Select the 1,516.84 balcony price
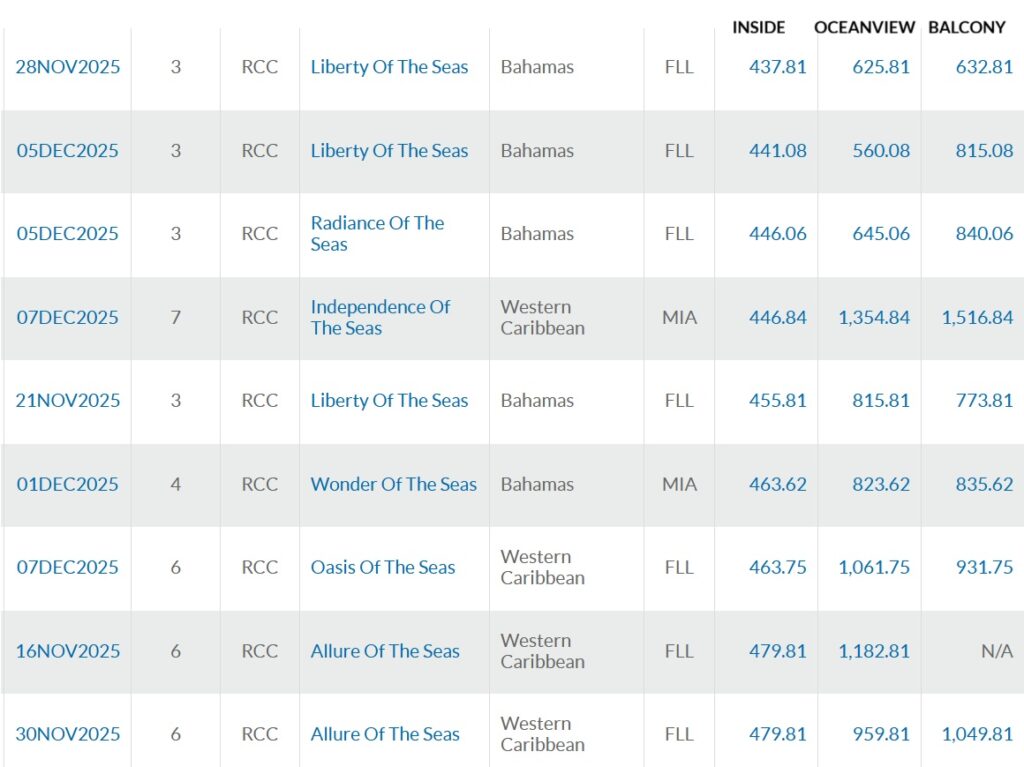The height and width of the screenshot is (767, 1024). 976,318
